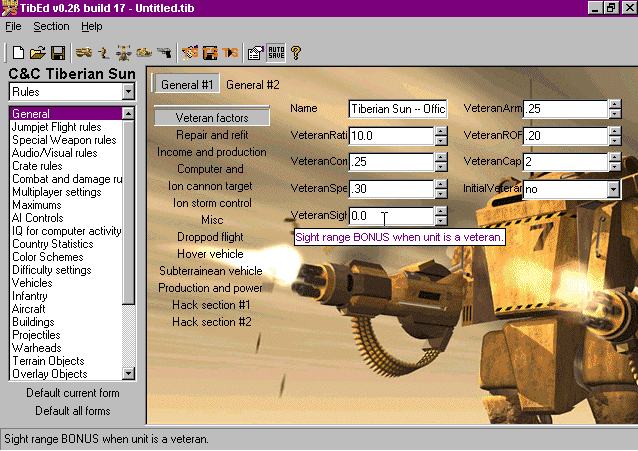
Task: Open the Weapons pistol toolbar icon
Action: click(164, 53)
